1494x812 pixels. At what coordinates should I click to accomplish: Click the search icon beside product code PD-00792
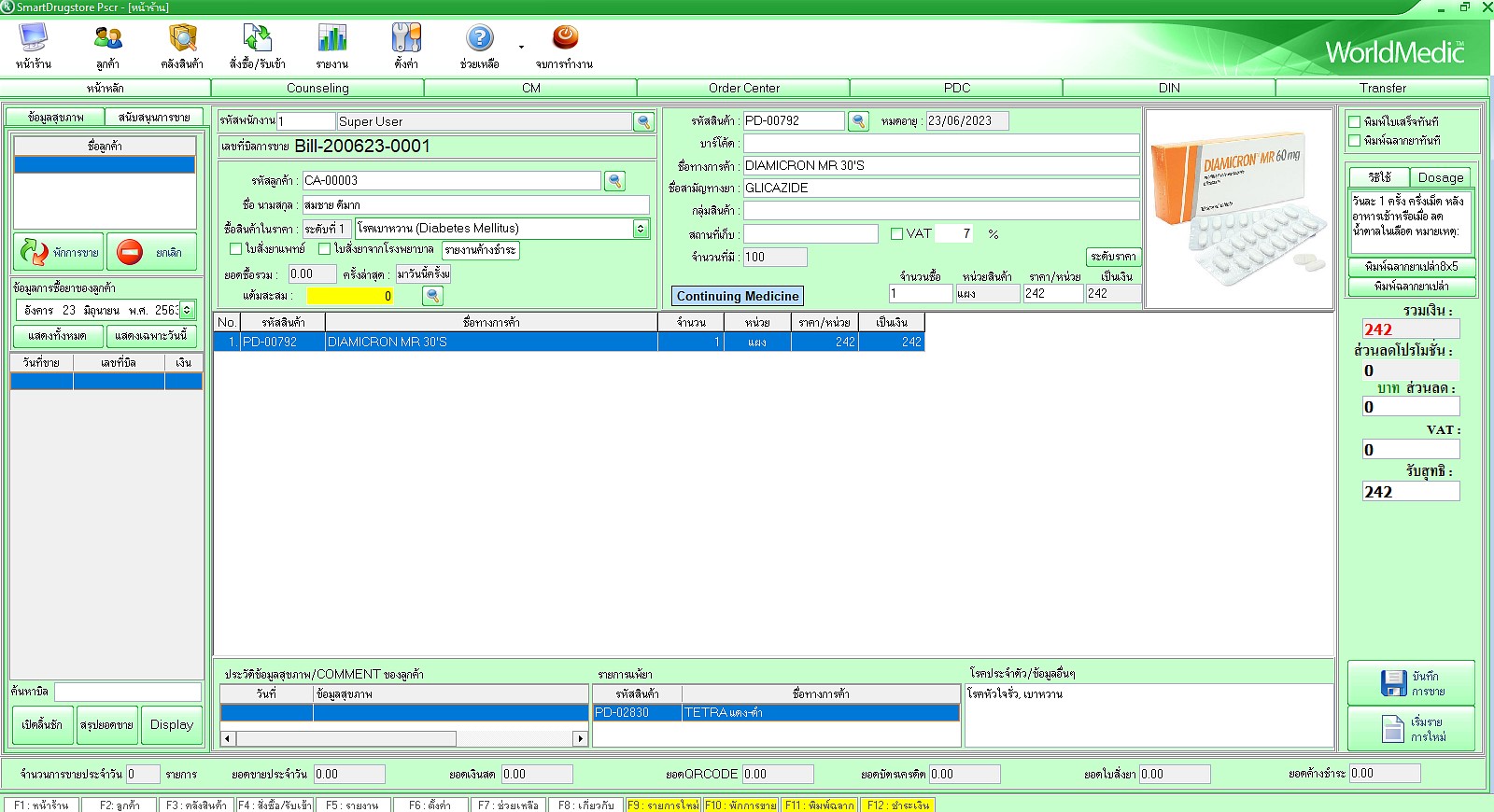coord(858,121)
